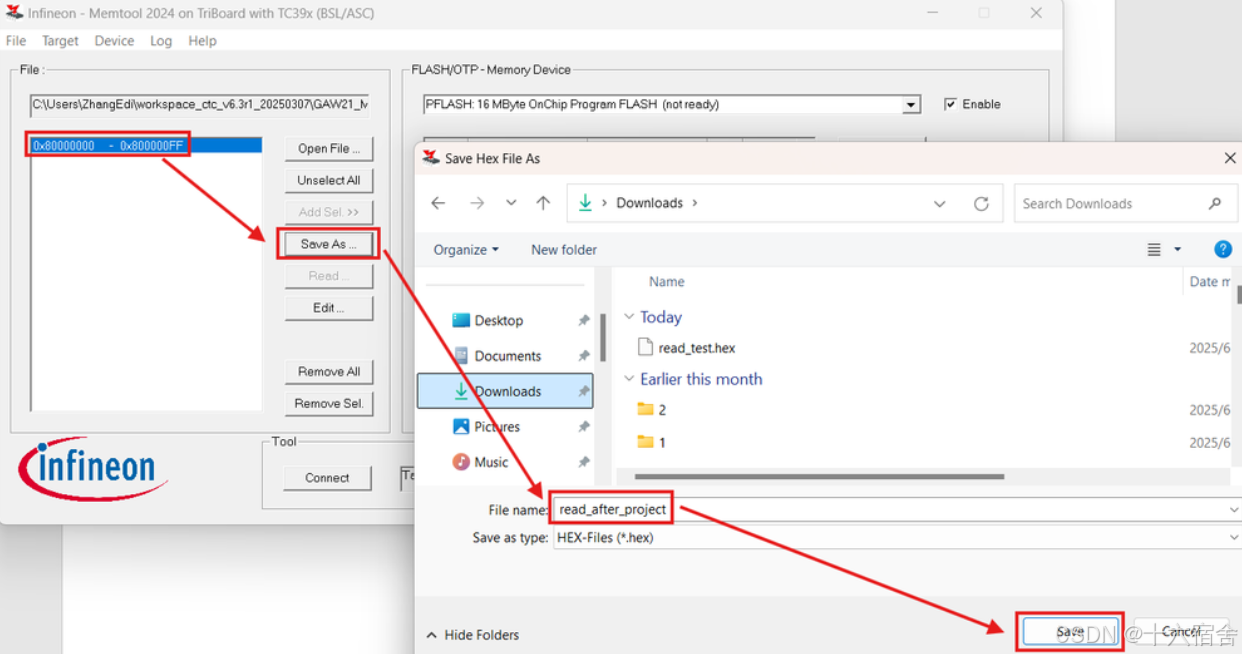Screen dimensions: 1242x654
Task: Click Remove Sel. button
Action: [x=328, y=403]
